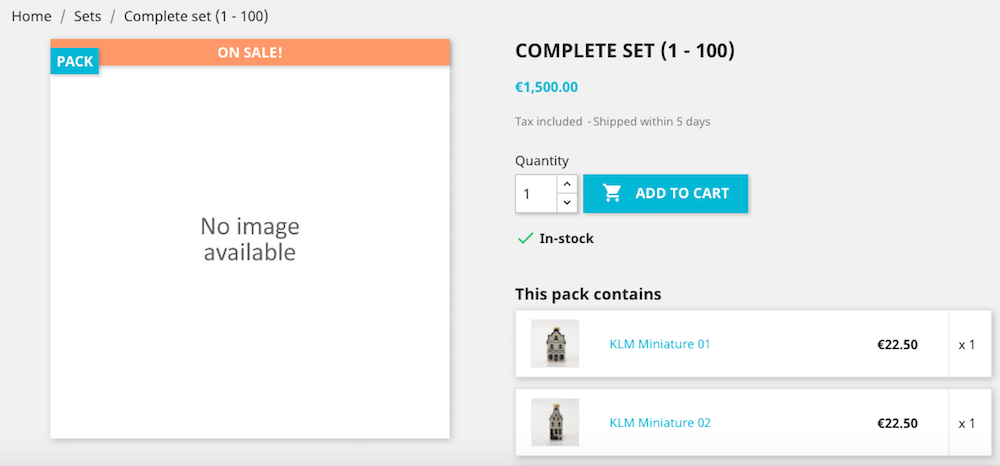Click the KLM Miniature 02 house thumbnail
1000x466 pixels.
tap(555, 422)
